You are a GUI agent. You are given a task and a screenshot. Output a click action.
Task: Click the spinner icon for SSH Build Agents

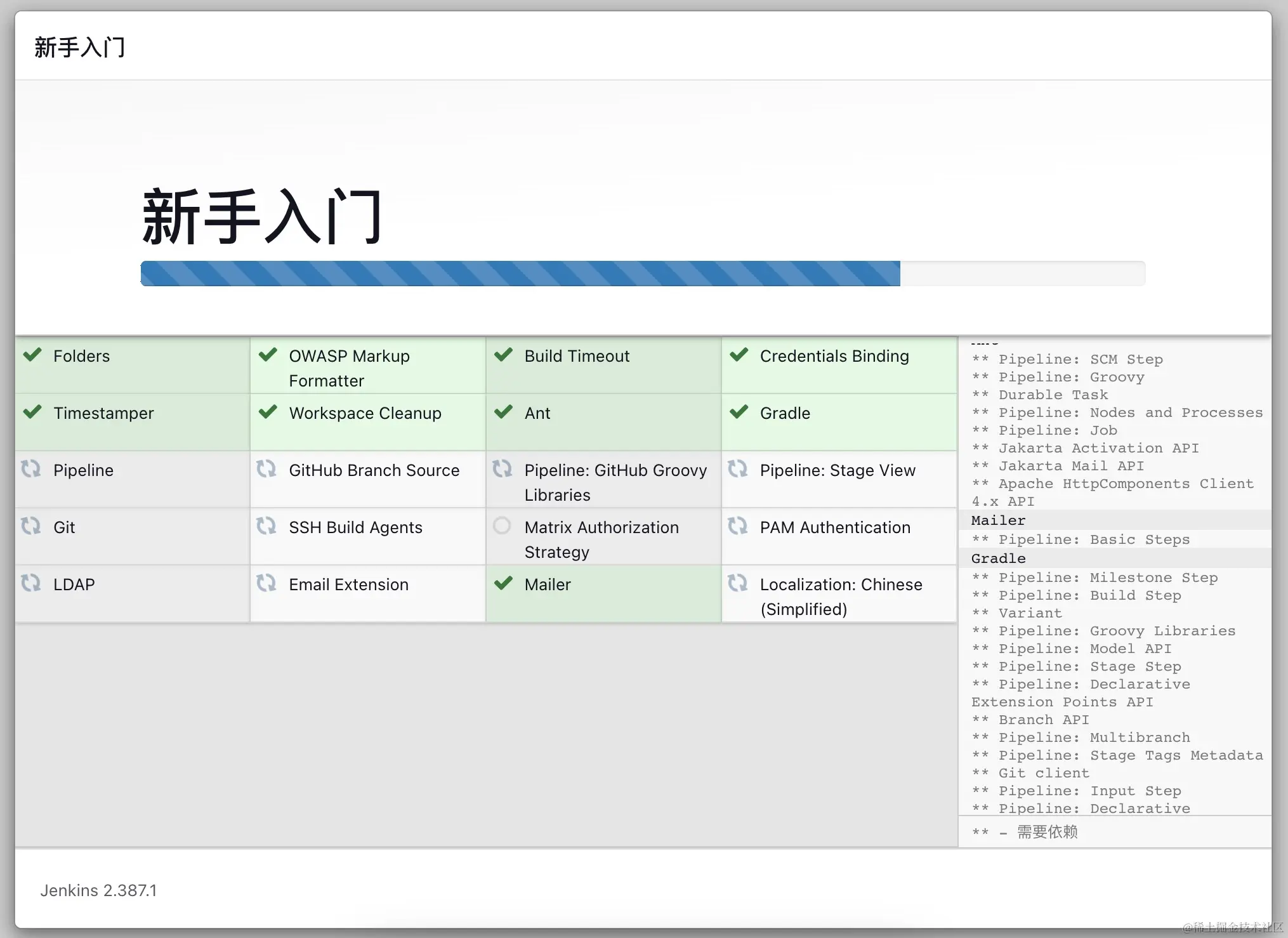tap(266, 526)
